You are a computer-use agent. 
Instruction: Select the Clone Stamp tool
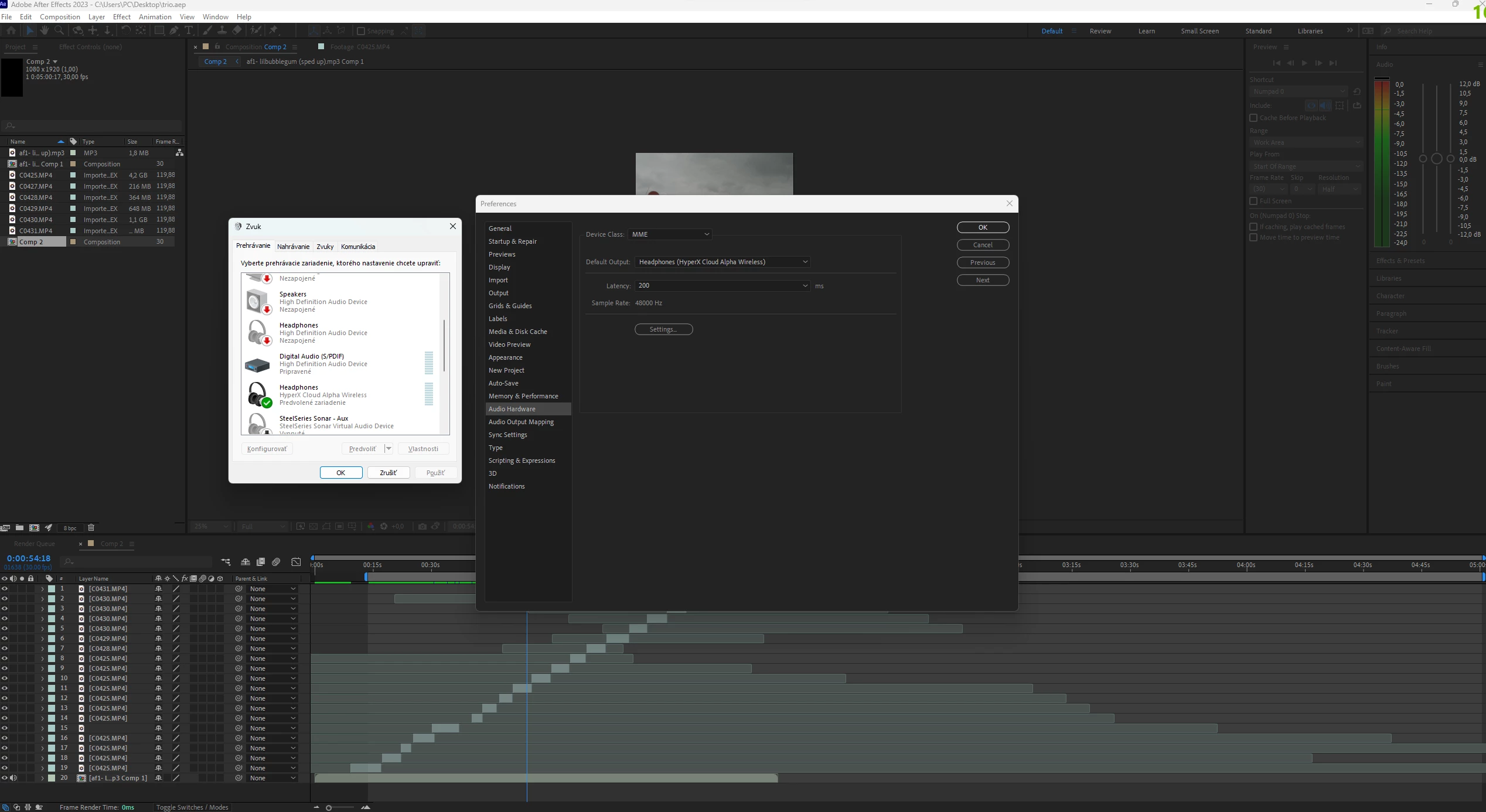pyautogui.click(x=222, y=30)
